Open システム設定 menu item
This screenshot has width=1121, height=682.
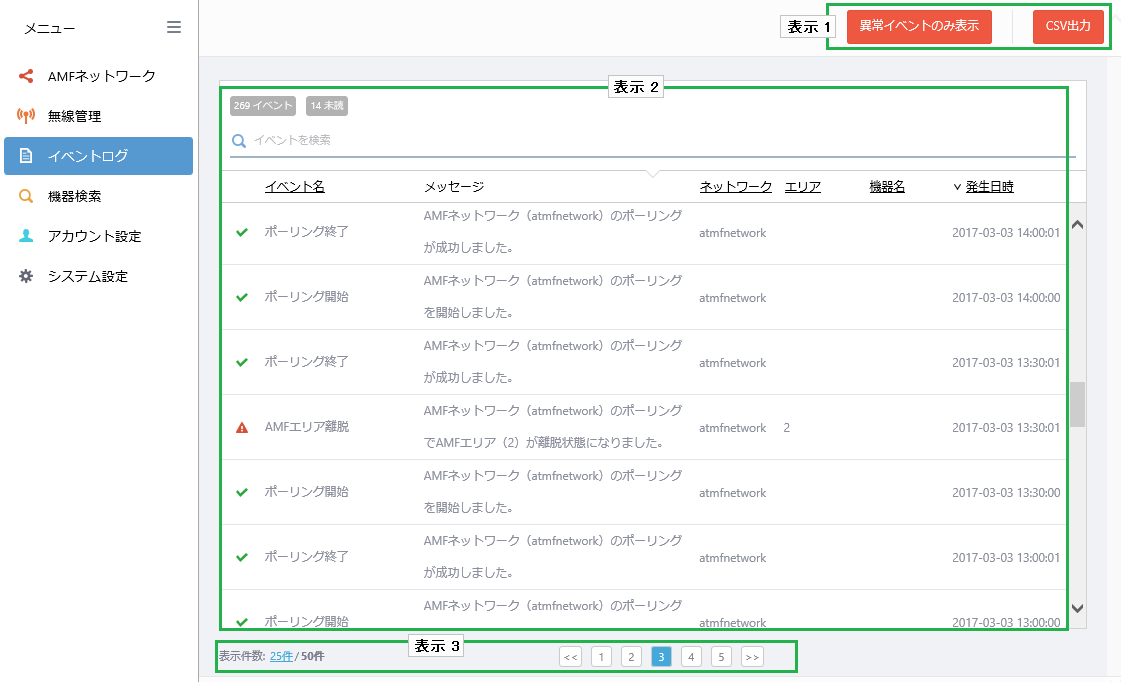(x=99, y=276)
